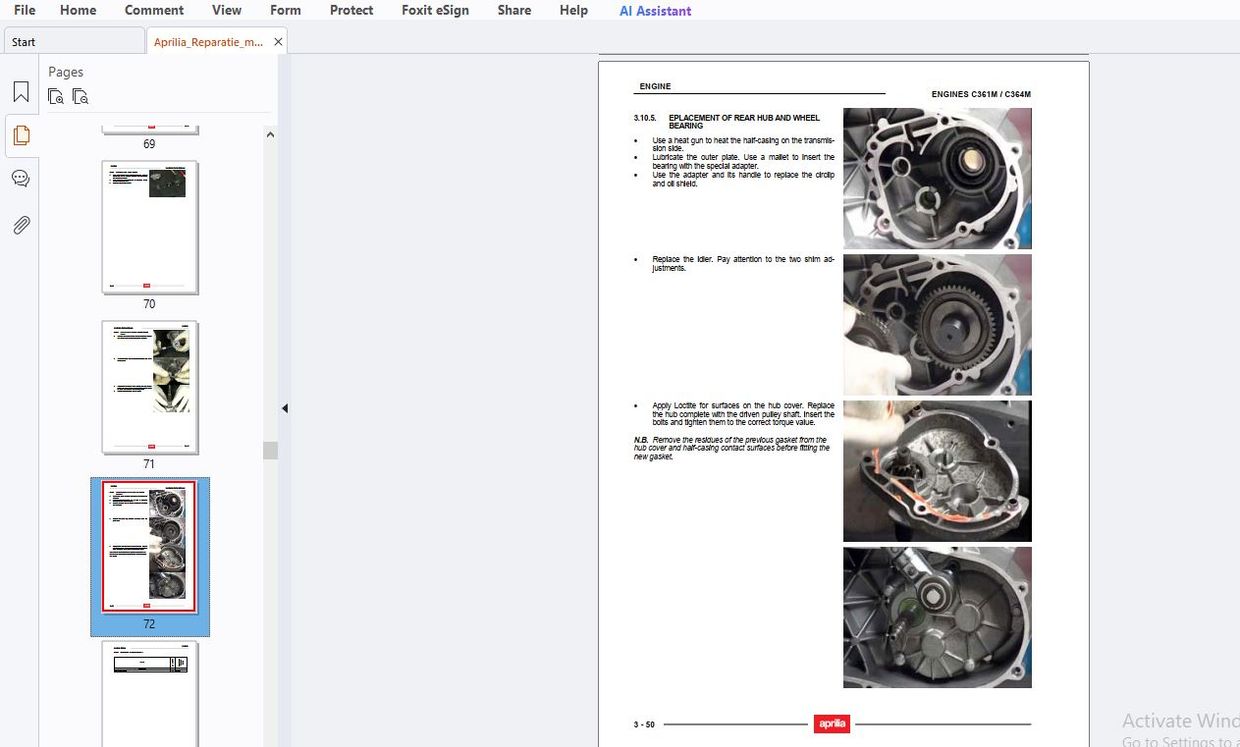This screenshot has width=1240, height=747.
Task: Select the page 71 thumbnail
Action: pyautogui.click(x=150, y=387)
